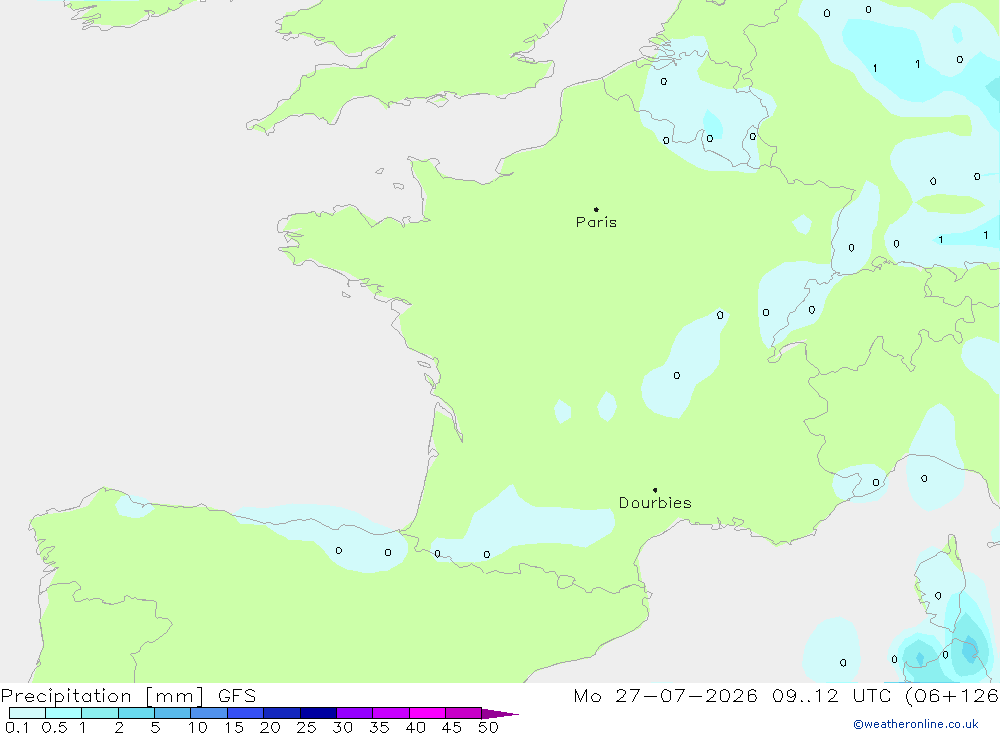Click the black dot marking Paris

[596, 209]
